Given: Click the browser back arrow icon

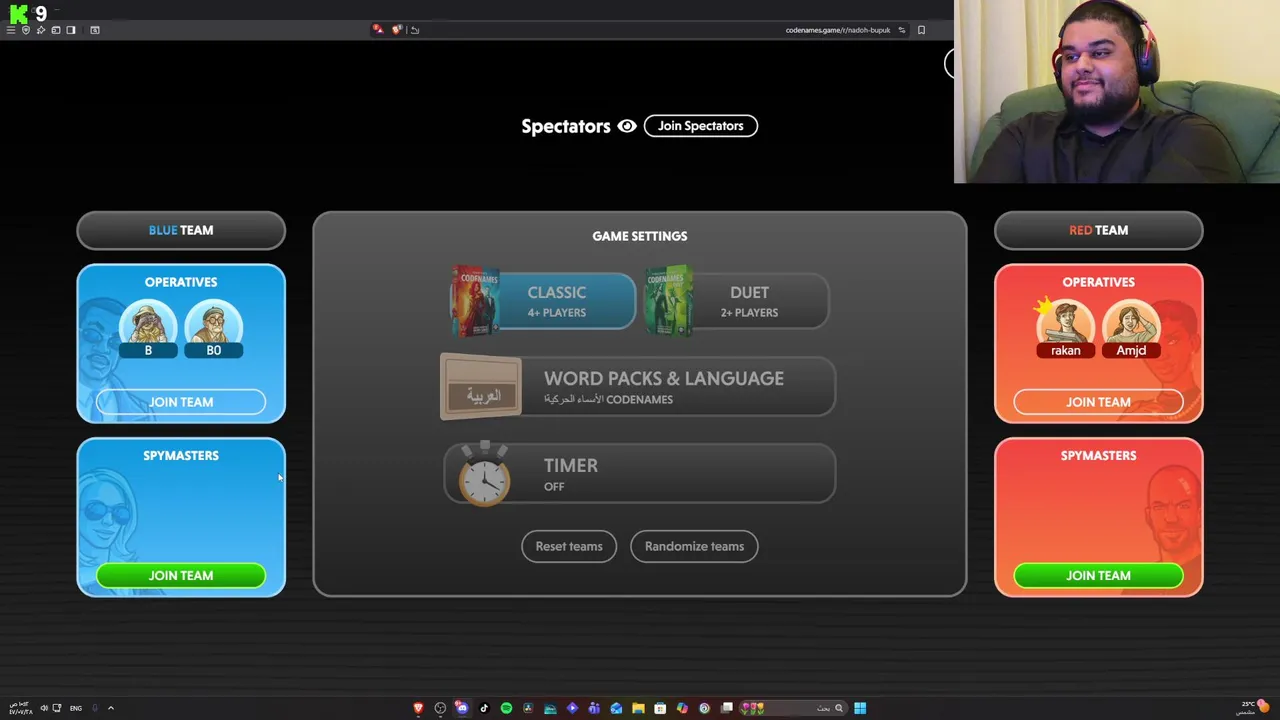Looking at the screenshot, I should (415, 30).
